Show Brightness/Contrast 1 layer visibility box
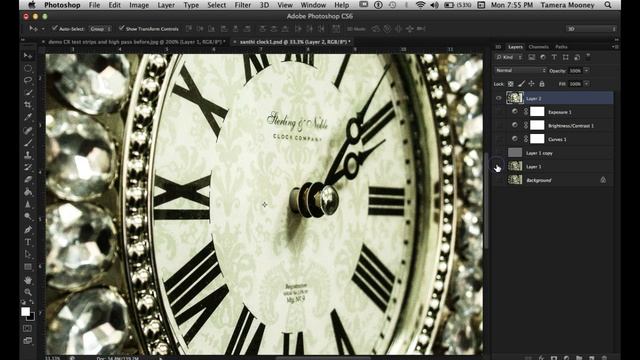The width and height of the screenshot is (640, 360). tap(498, 125)
